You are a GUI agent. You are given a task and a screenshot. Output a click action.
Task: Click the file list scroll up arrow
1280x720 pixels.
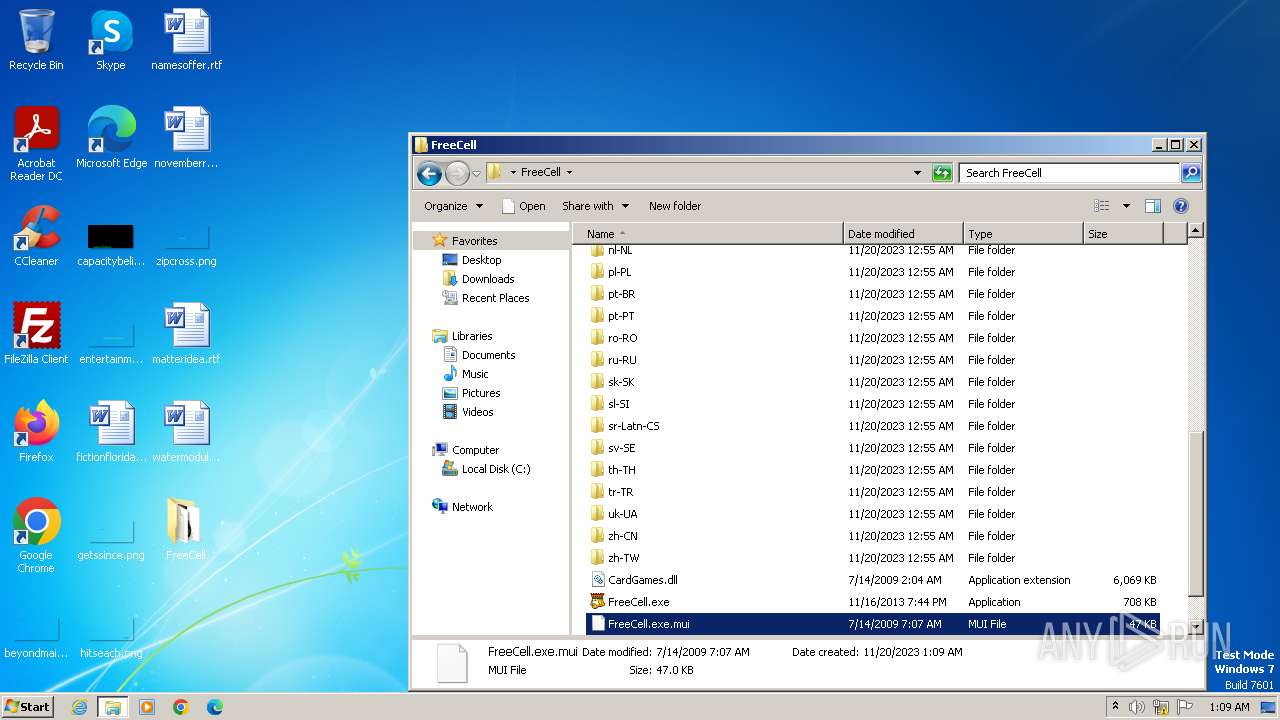(1195, 231)
